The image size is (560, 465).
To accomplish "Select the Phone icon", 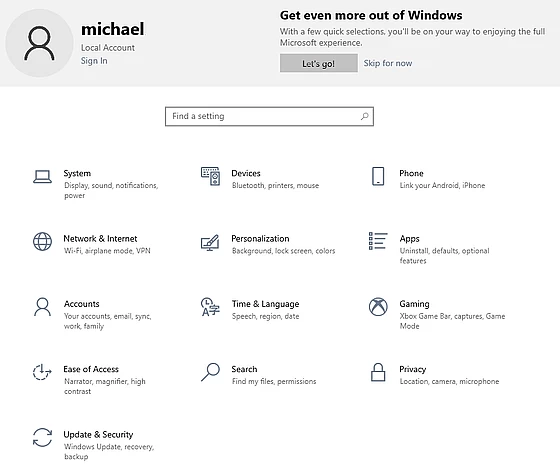I will (378, 176).
